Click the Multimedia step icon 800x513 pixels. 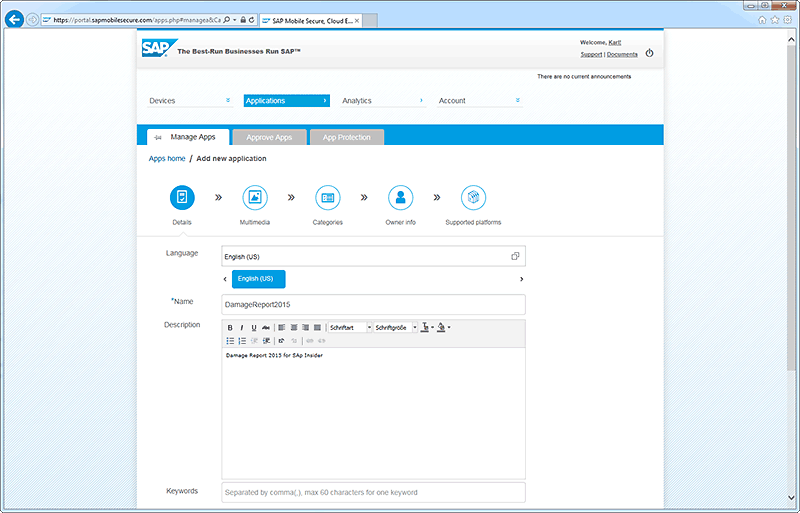pos(254,197)
